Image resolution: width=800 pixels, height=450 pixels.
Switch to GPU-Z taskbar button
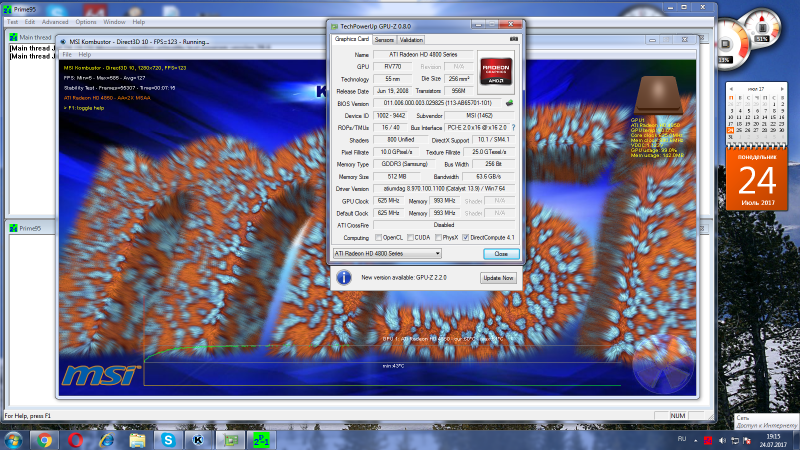[x=230, y=440]
